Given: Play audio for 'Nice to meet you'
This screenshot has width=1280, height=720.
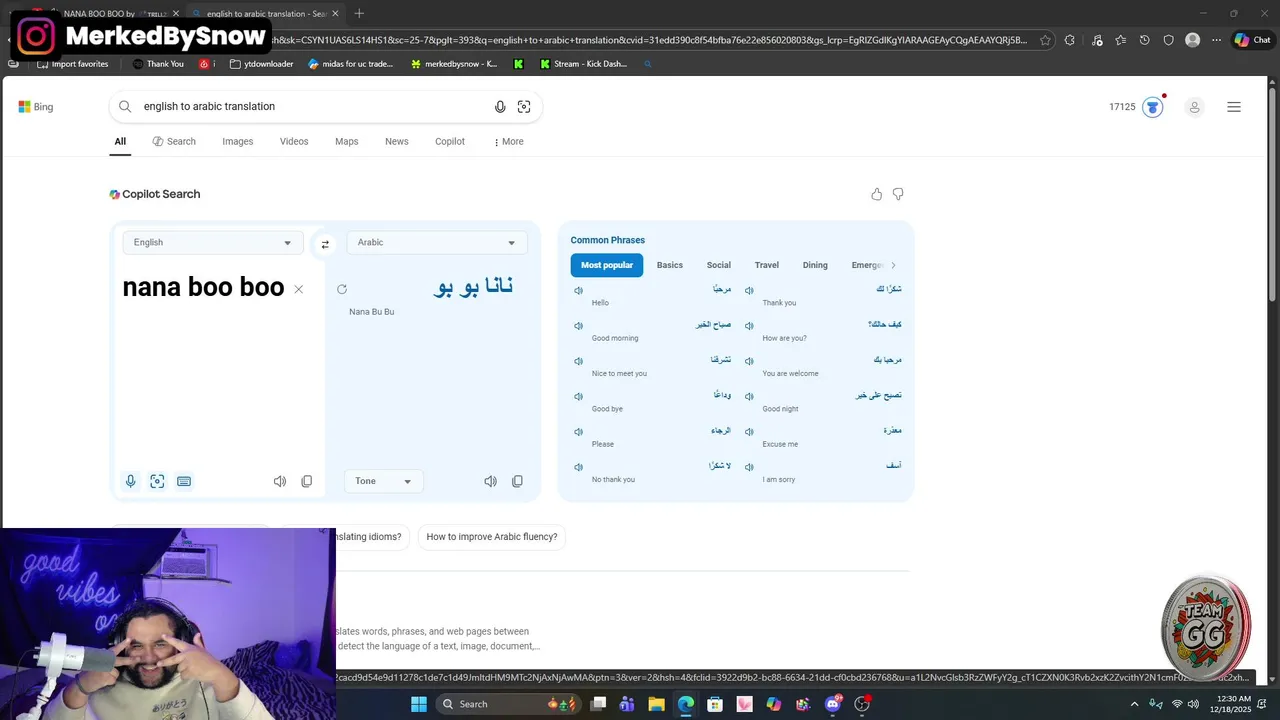Looking at the screenshot, I should [x=578, y=361].
